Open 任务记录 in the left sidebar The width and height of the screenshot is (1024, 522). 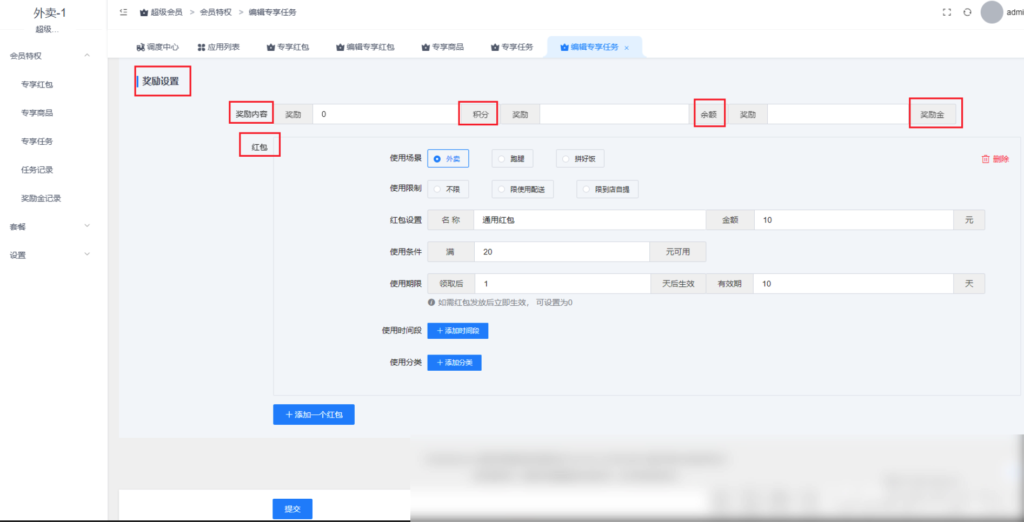37,170
